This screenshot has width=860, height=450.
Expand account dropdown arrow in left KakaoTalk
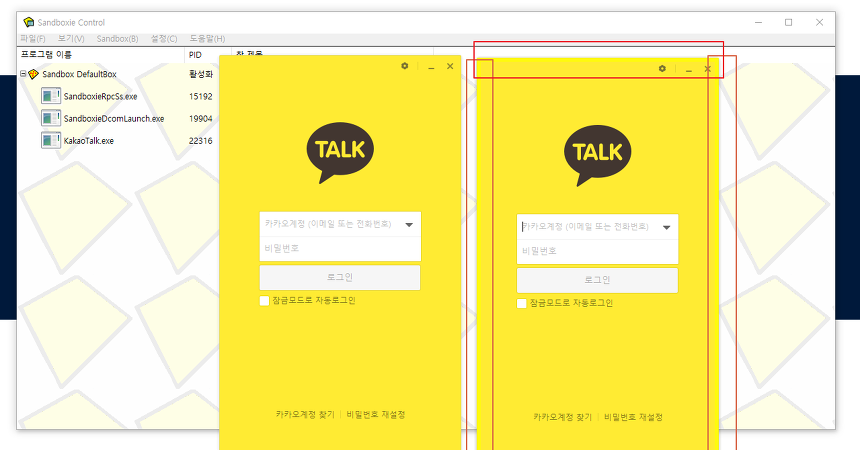409,225
